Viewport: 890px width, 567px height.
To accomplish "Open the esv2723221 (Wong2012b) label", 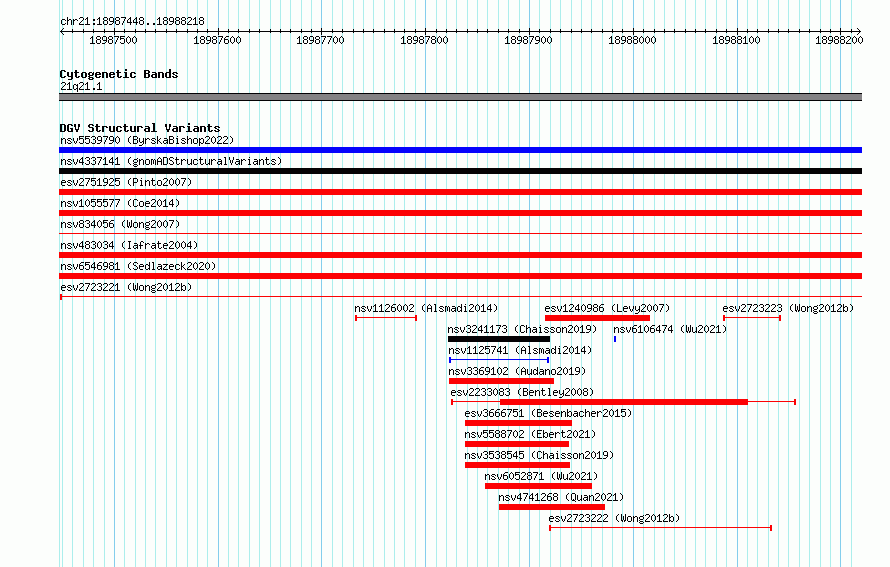I will (126, 287).
